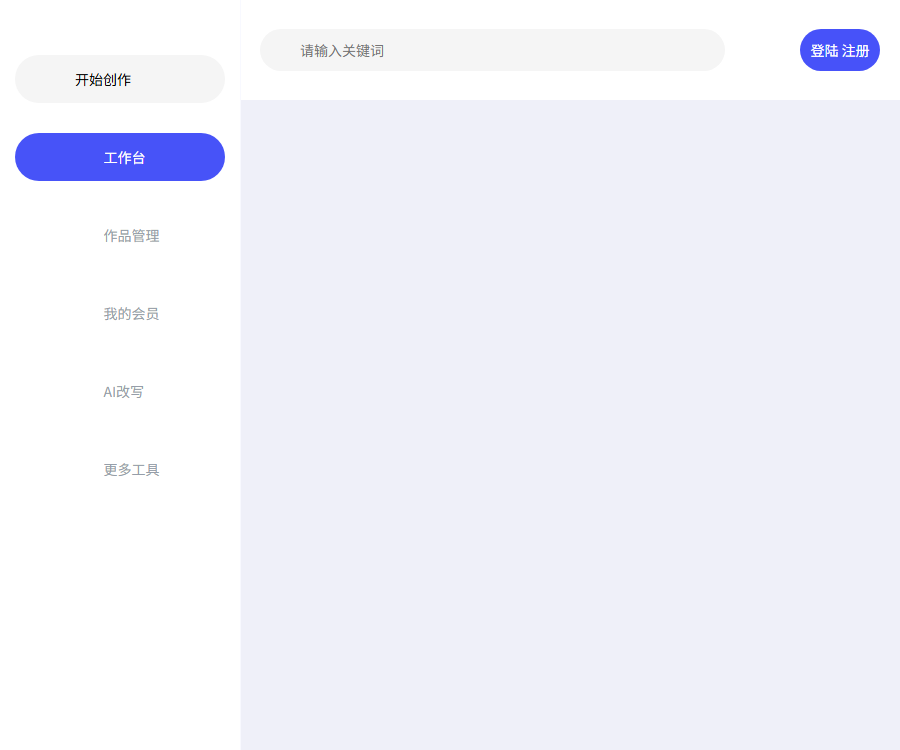
Task: Click the 登陆 注册 button
Action: tap(840, 50)
